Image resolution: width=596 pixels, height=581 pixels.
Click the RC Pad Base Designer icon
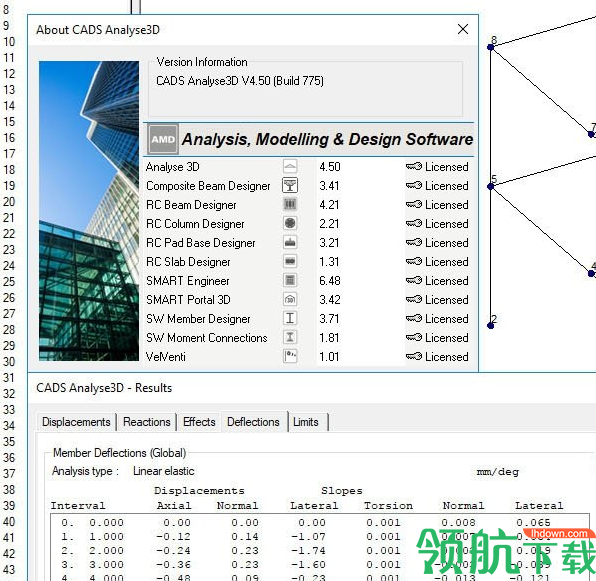point(290,242)
